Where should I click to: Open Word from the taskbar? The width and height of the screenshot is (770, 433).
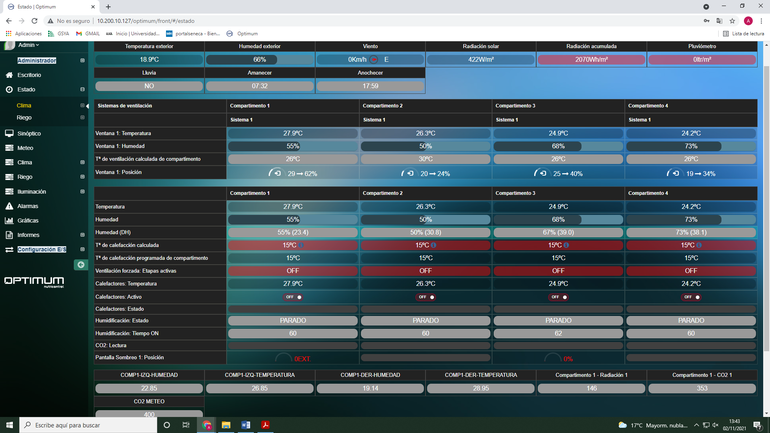coord(246,425)
